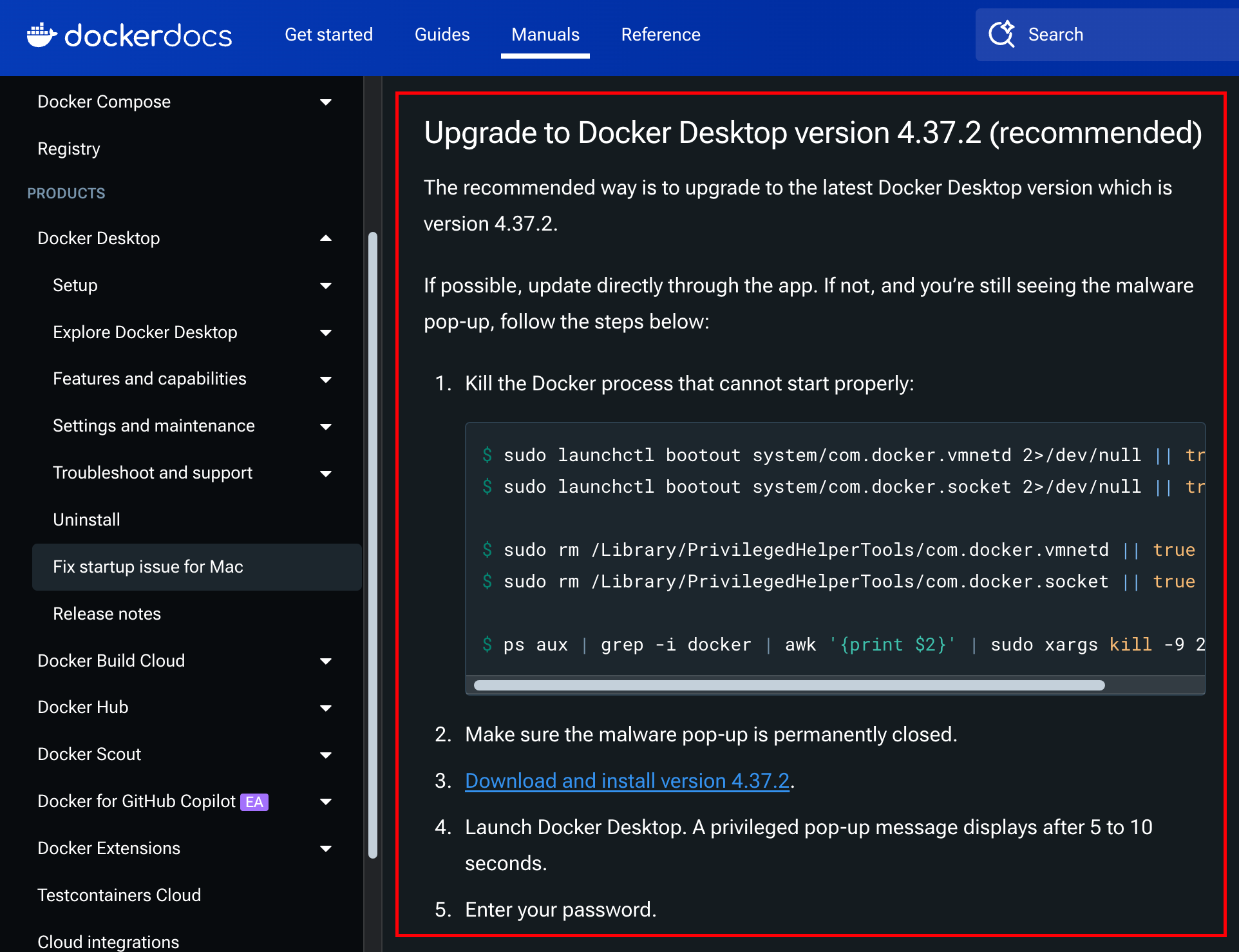Click the Setup sidebar label
The height and width of the screenshot is (952, 1239).
tap(75, 285)
